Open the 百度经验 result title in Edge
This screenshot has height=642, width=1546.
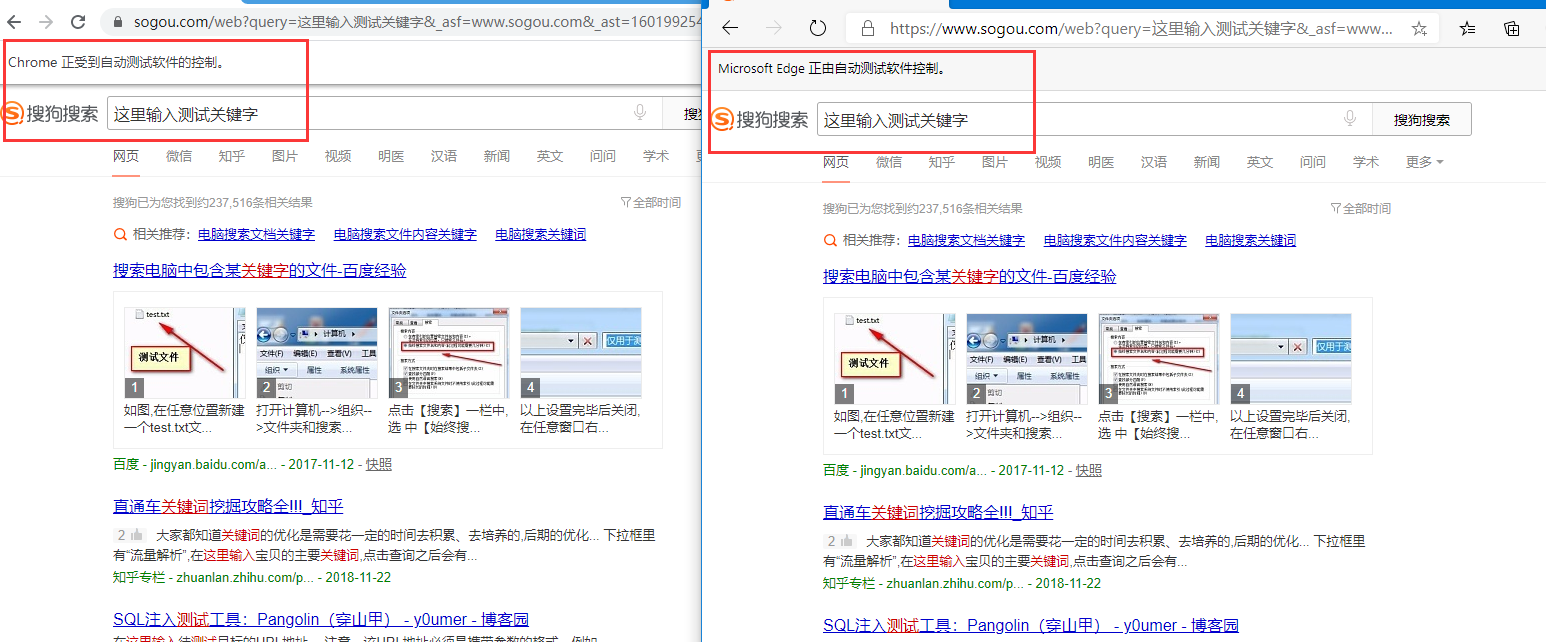click(x=970, y=277)
